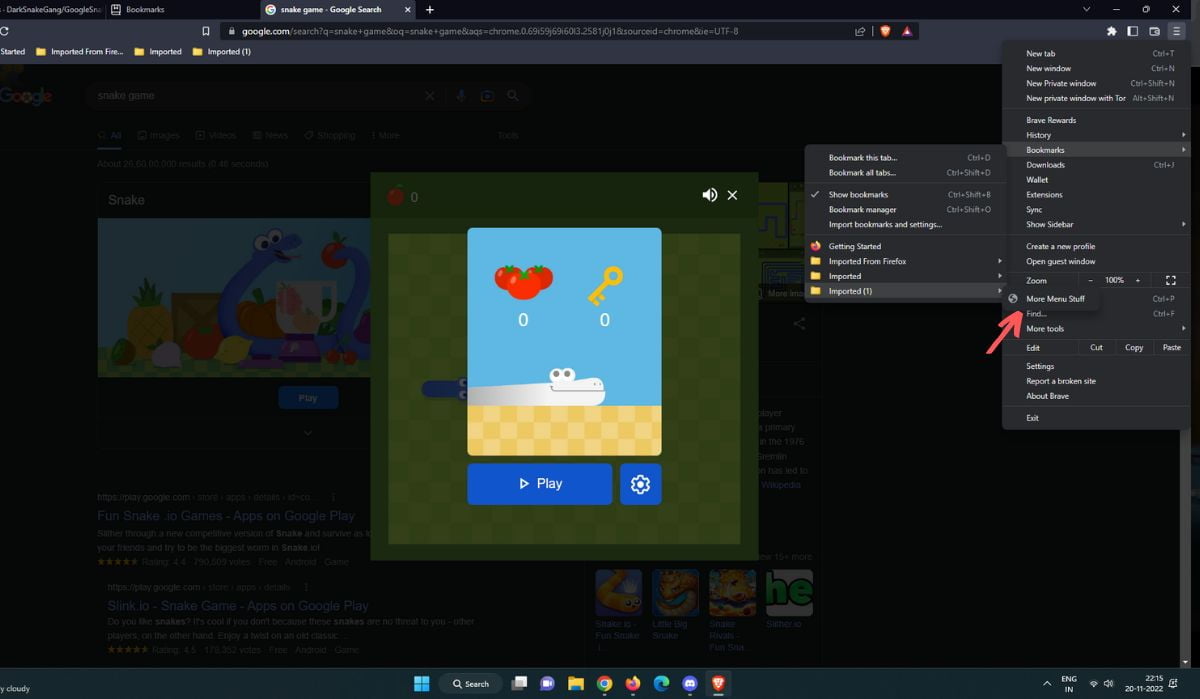This screenshot has width=1200, height=699.
Task: Open the Extensions puzzle icon
Action: coord(1111,31)
